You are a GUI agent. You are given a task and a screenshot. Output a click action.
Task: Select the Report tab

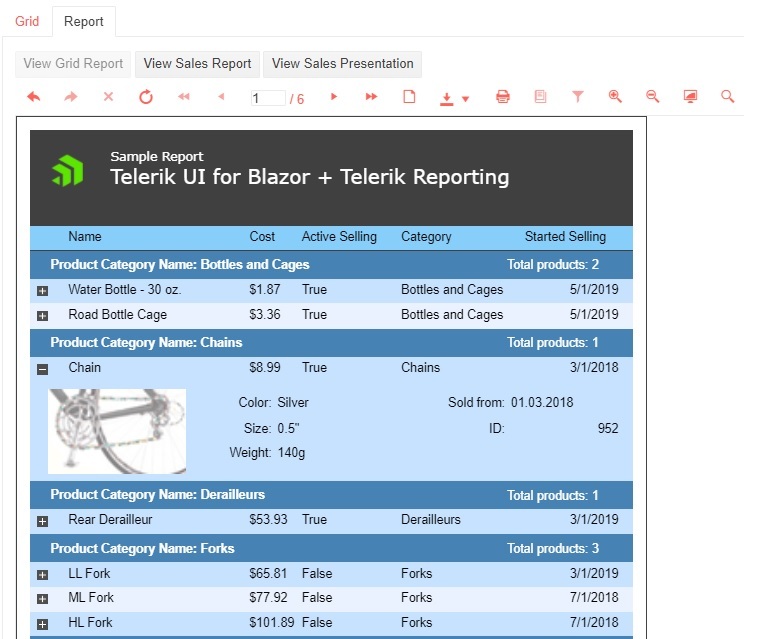84,21
